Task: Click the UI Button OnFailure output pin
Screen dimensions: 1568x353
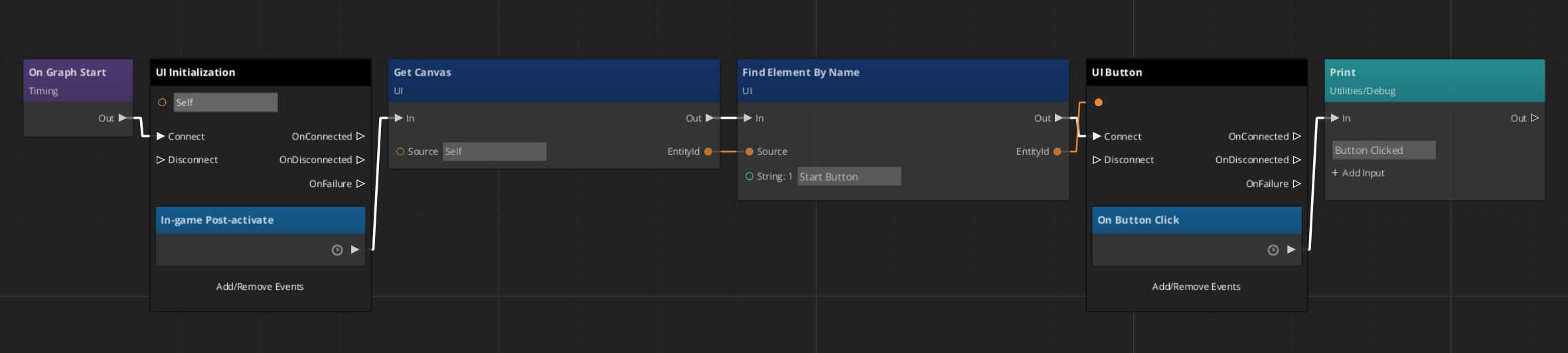Action: [x=1296, y=184]
